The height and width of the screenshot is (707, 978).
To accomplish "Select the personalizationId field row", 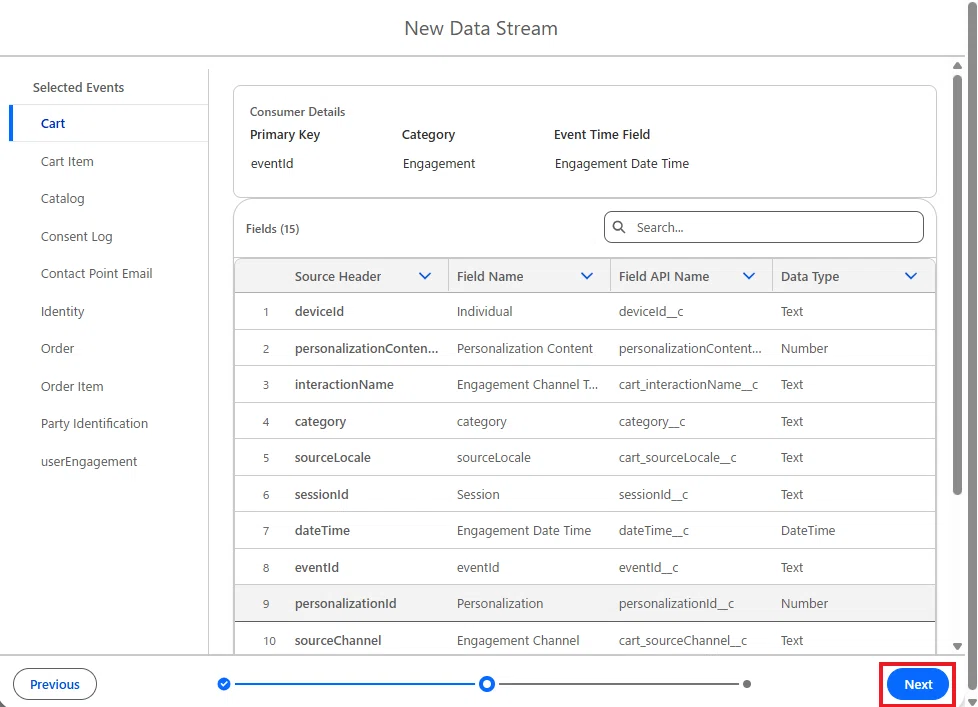I will pos(585,604).
